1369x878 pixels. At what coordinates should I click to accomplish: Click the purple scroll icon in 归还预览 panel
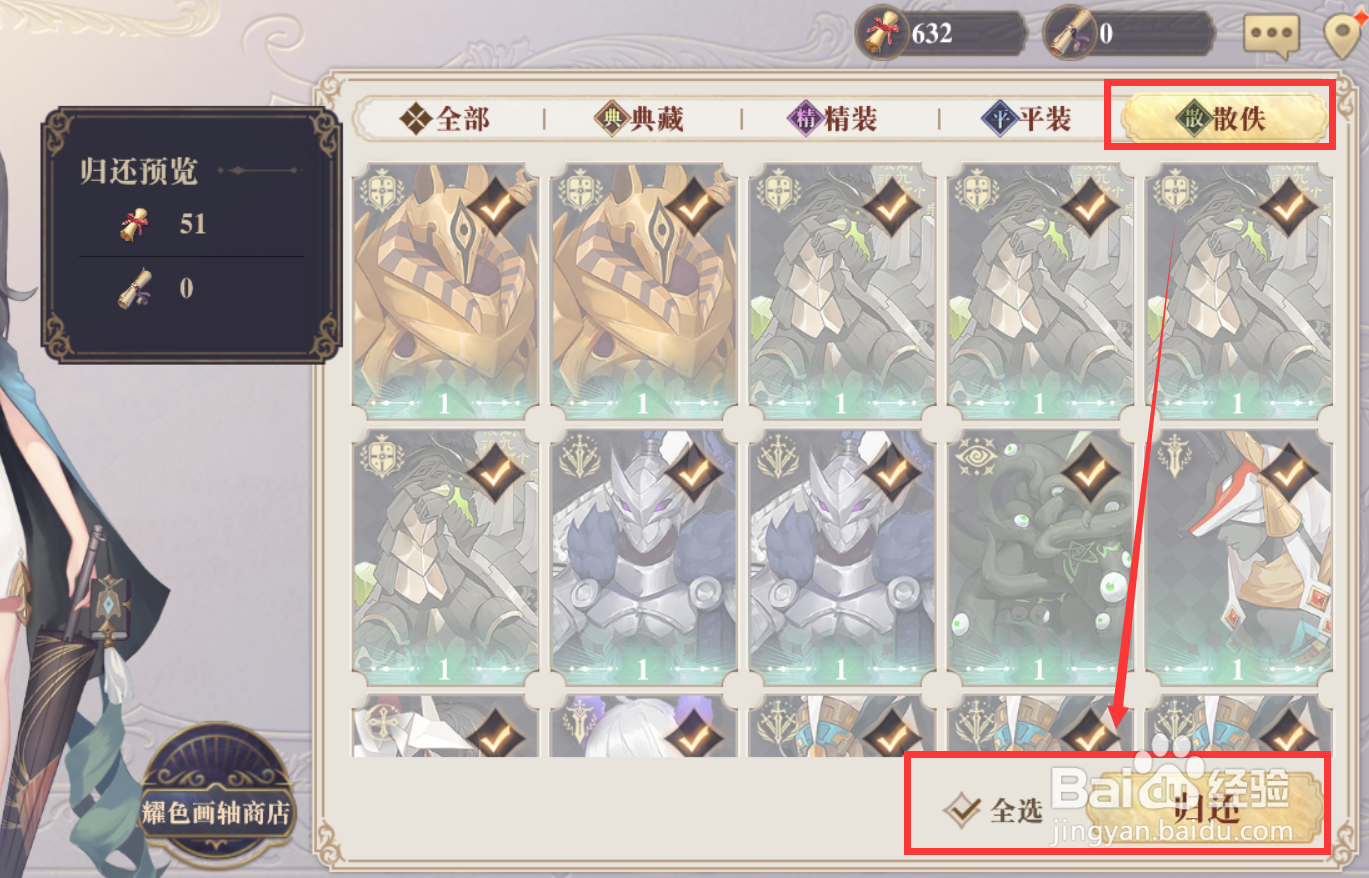[135, 288]
